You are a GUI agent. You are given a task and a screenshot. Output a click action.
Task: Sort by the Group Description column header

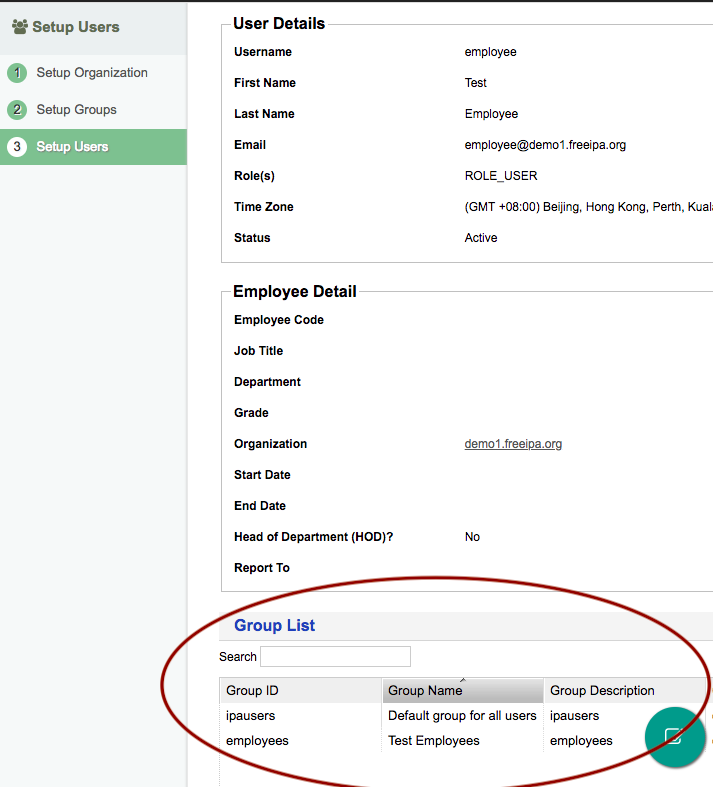tap(602, 691)
